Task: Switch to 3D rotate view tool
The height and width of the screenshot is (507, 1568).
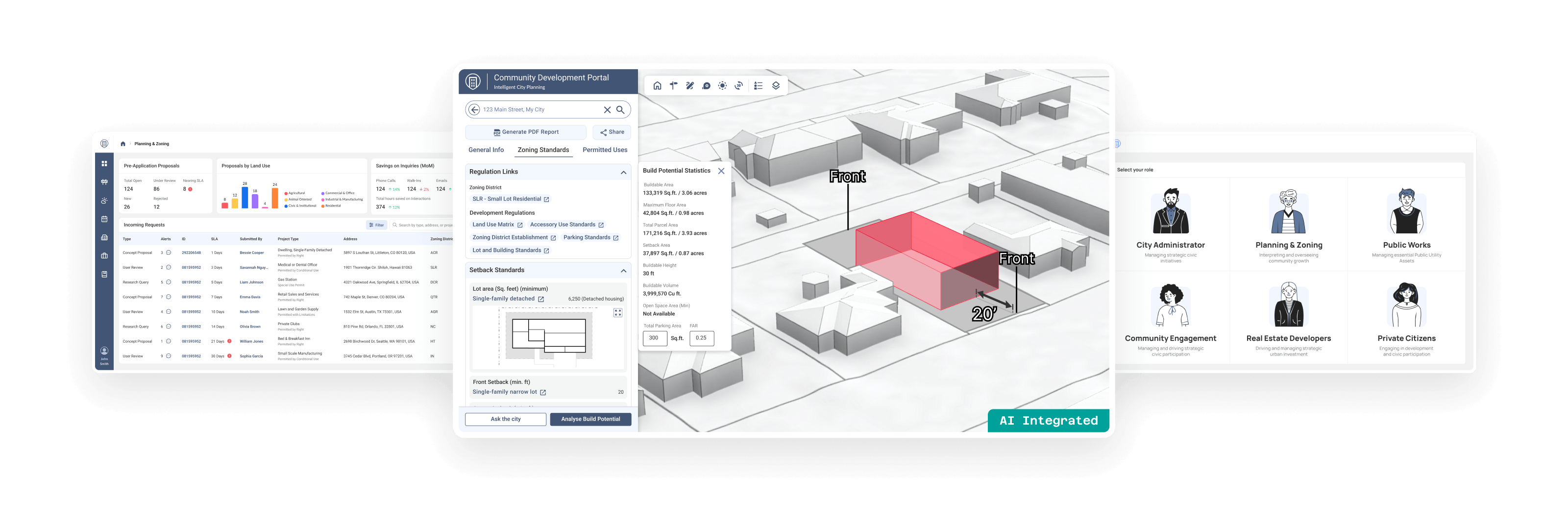Action: tap(739, 86)
